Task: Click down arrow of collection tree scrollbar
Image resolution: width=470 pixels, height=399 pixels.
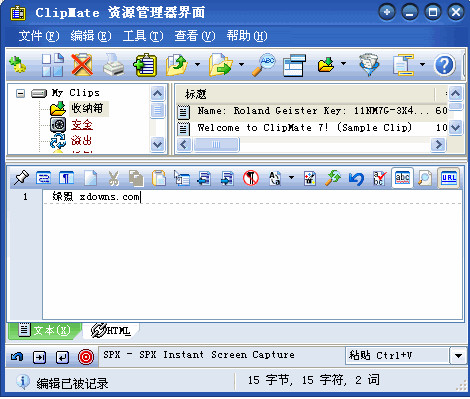Action: coord(157,145)
